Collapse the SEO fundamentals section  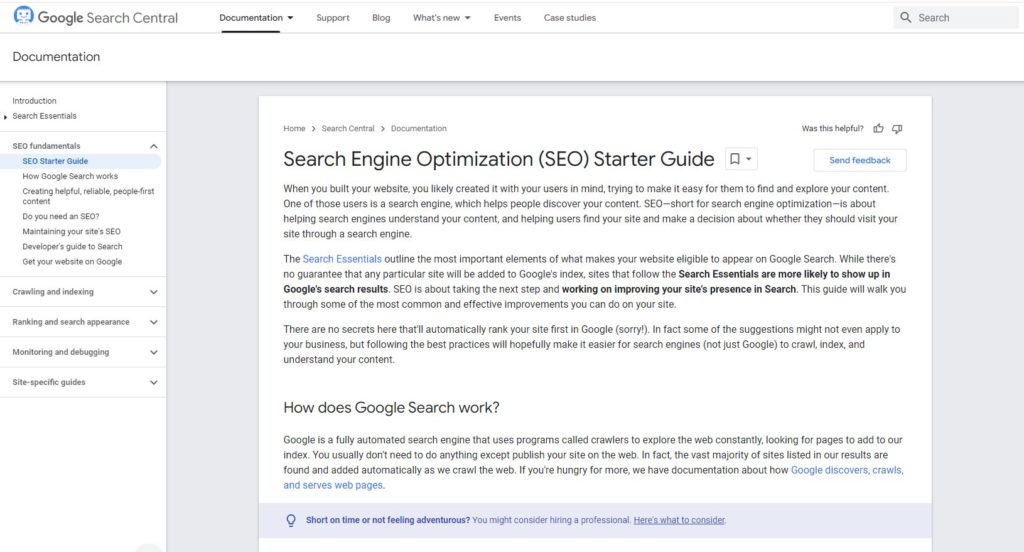pos(153,146)
